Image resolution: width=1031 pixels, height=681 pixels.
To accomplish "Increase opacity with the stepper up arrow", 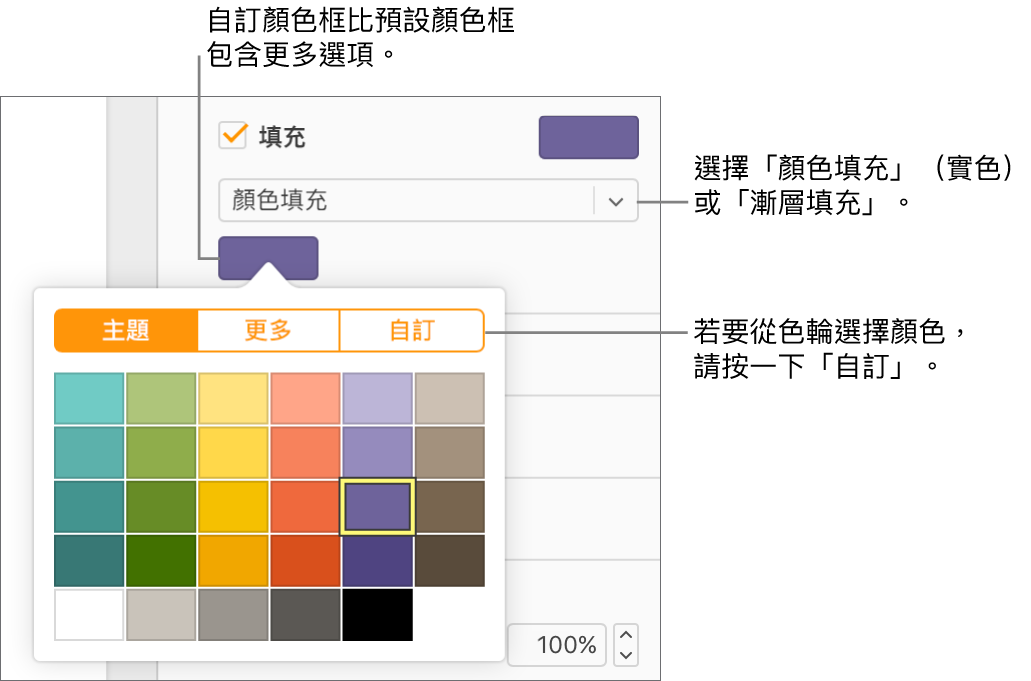I will 626,635.
